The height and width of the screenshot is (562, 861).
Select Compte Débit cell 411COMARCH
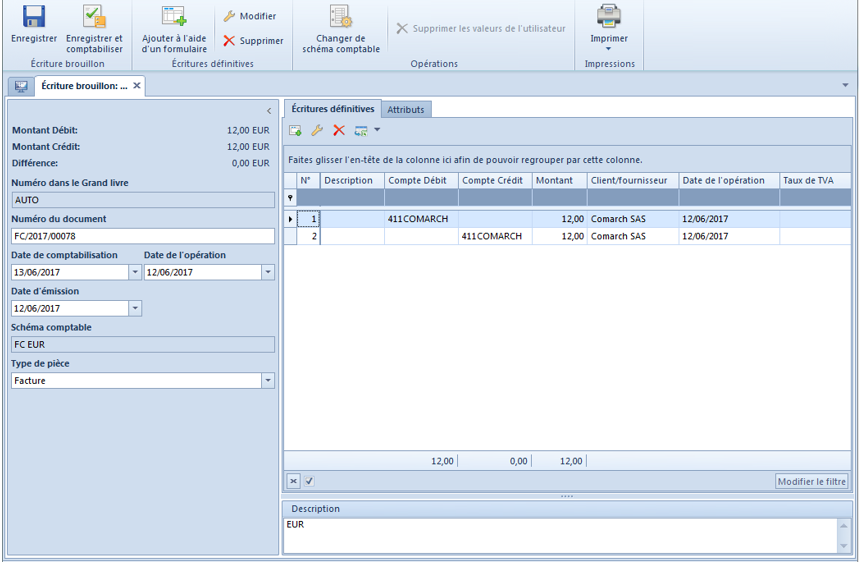[x=421, y=219]
